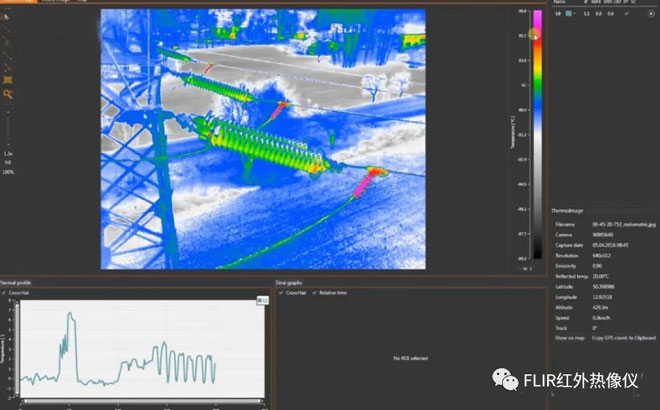Click the orange rectangle ROI tool

coord(8,80)
